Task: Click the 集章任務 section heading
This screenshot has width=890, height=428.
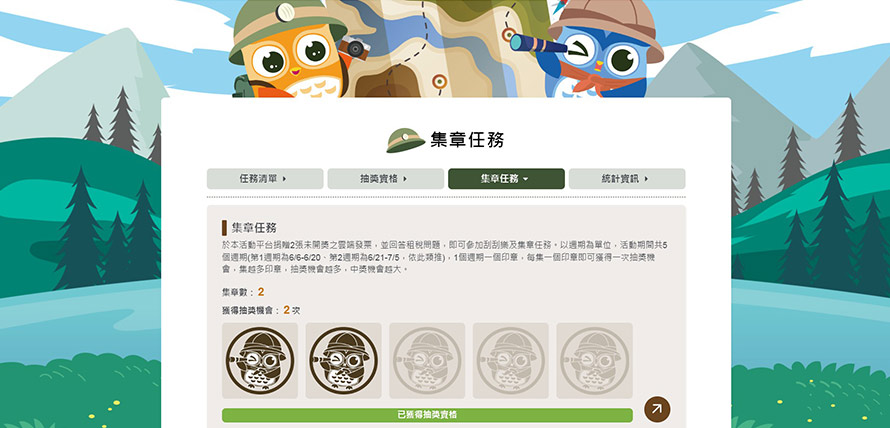Action: (x=254, y=228)
